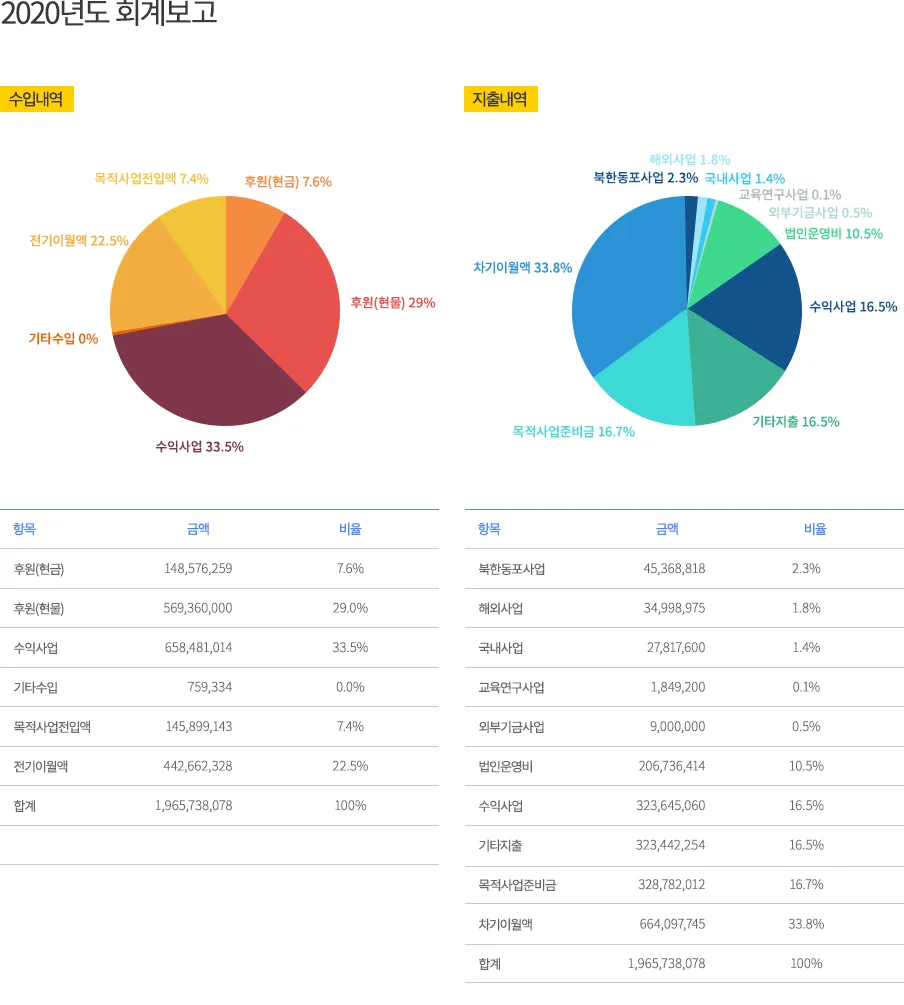Select the 수익사업 16.5% chart label
The height and width of the screenshot is (1005, 904).
pos(853,307)
